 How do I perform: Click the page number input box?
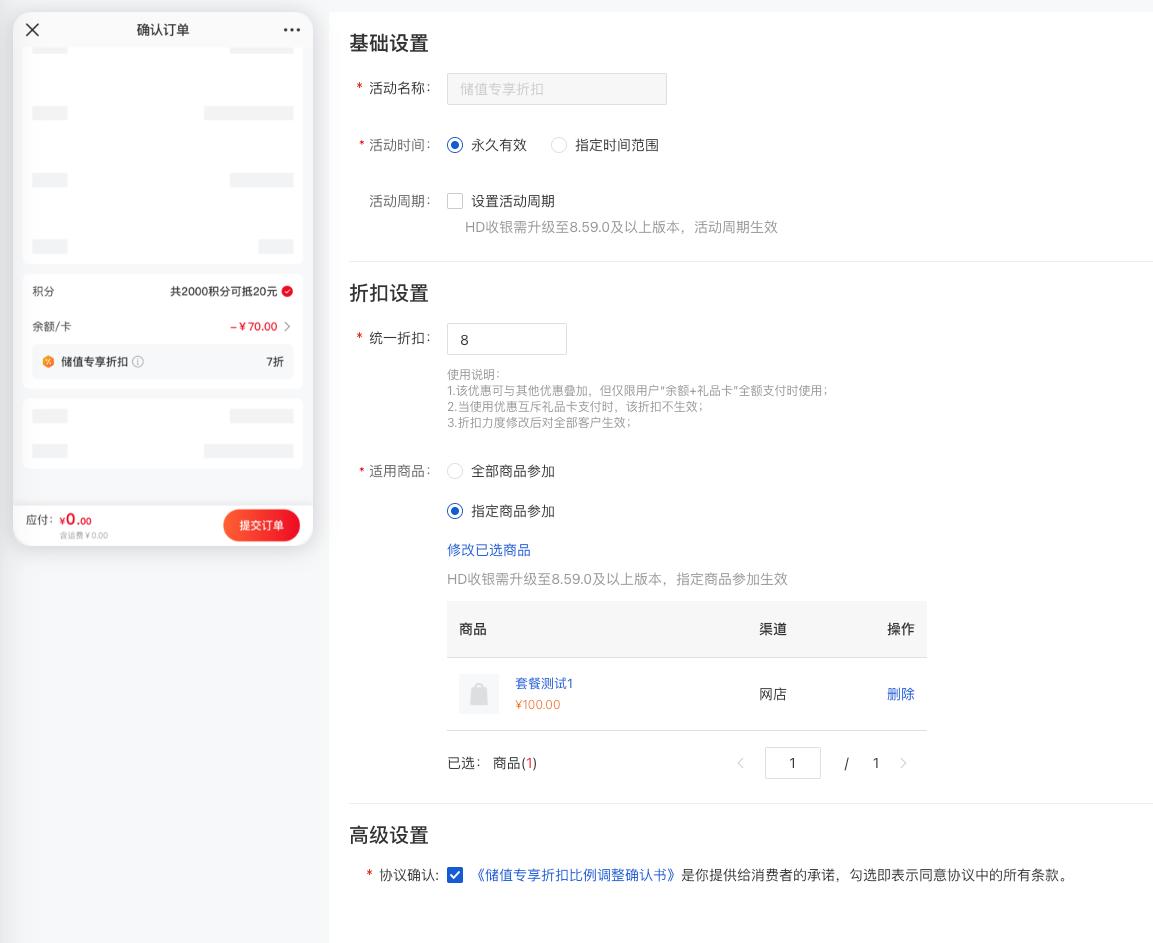tap(793, 763)
